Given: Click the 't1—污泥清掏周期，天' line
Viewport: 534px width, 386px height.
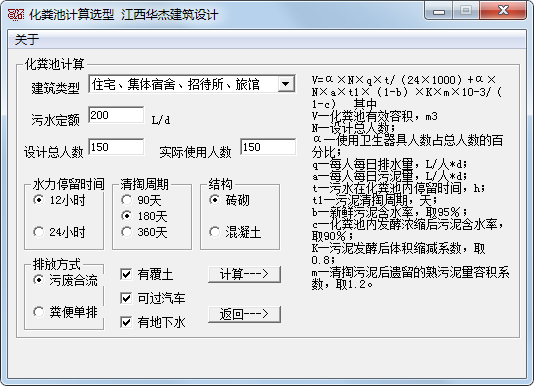Looking at the screenshot, I should [374, 200].
